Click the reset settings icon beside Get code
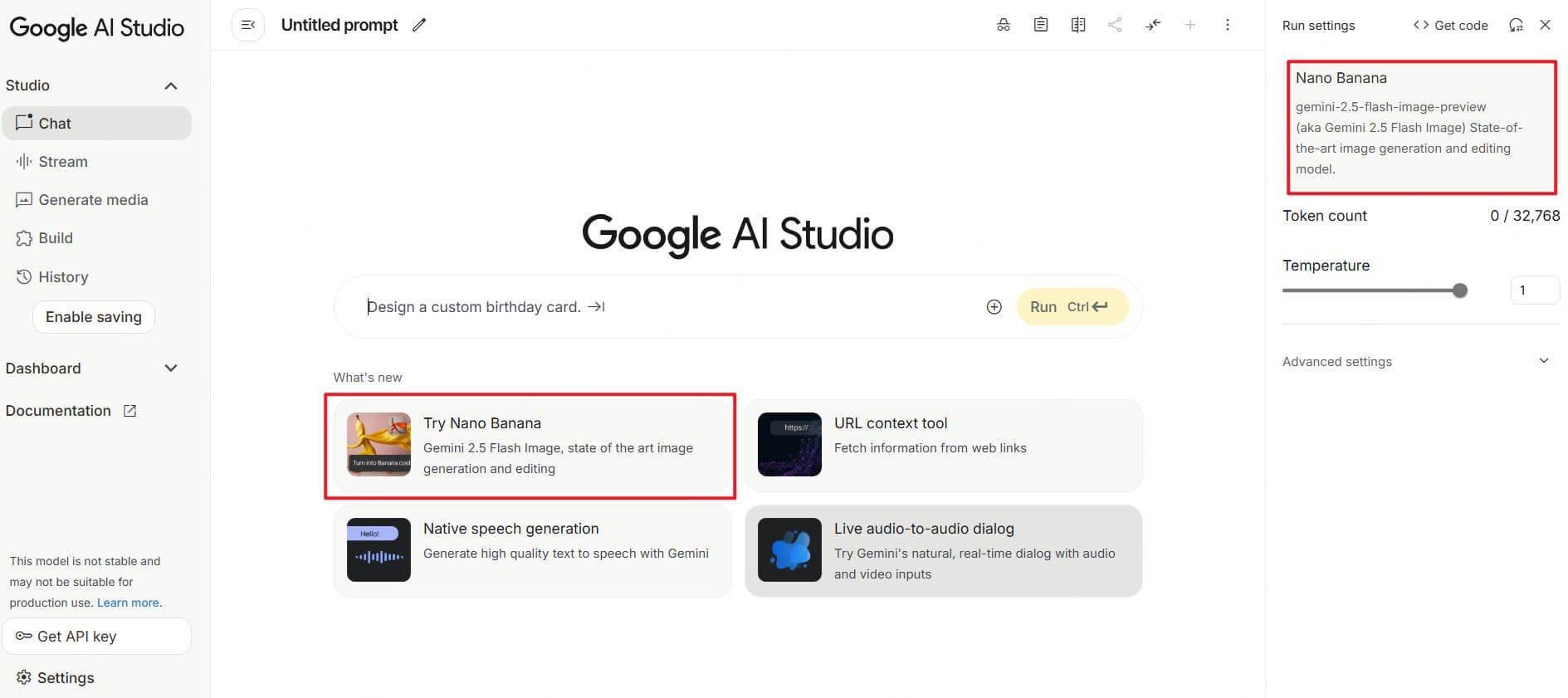Image resolution: width=1568 pixels, height=698 pixels. point(1516,25)
